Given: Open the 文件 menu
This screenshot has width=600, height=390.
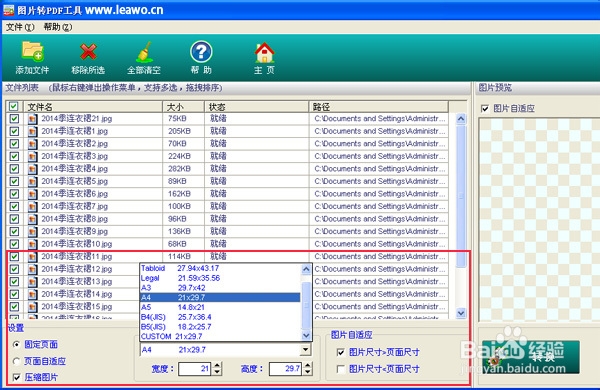Looking at the screenshot, I should click(x=20, y=27).
